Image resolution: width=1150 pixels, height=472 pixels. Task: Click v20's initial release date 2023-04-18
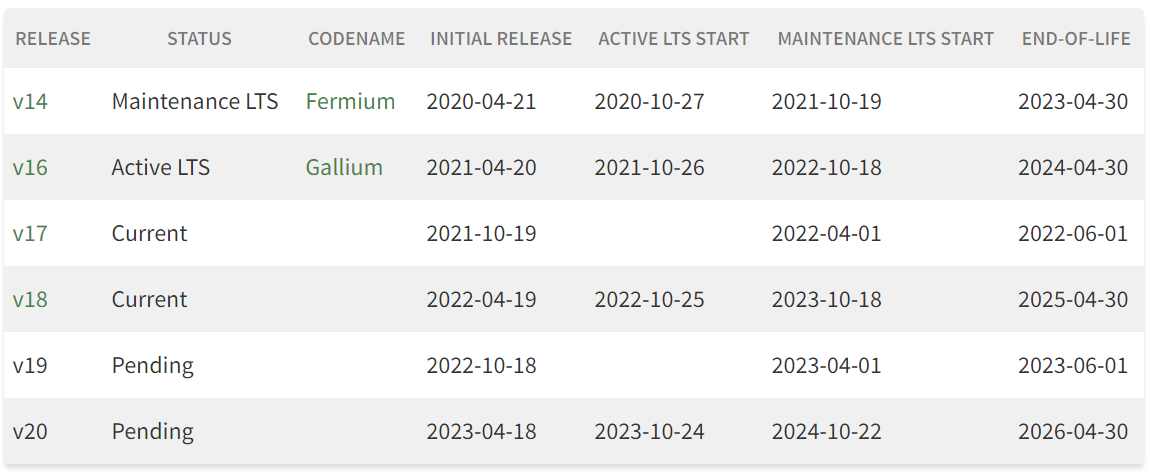point(481,431)
